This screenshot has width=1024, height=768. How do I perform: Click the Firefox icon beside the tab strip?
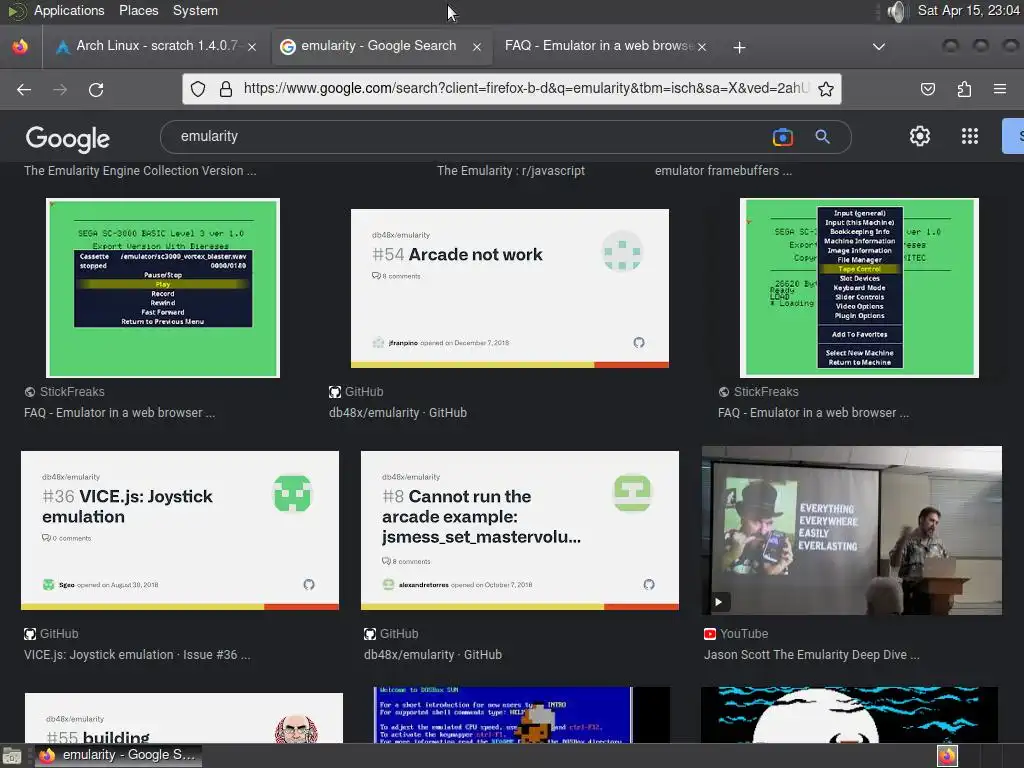pos(20,46)
